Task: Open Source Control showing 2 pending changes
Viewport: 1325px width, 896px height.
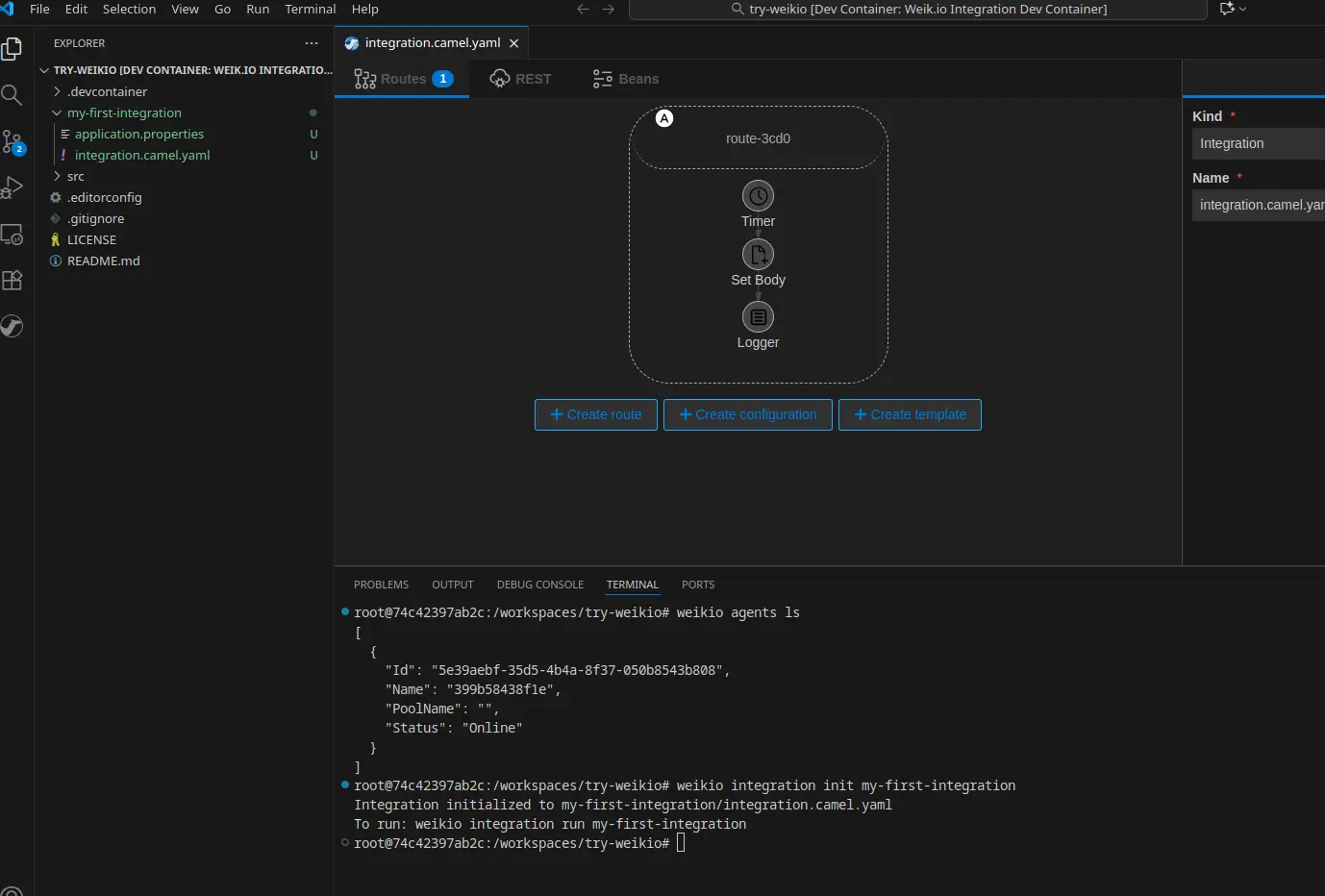Action: [x=12, y=141]
